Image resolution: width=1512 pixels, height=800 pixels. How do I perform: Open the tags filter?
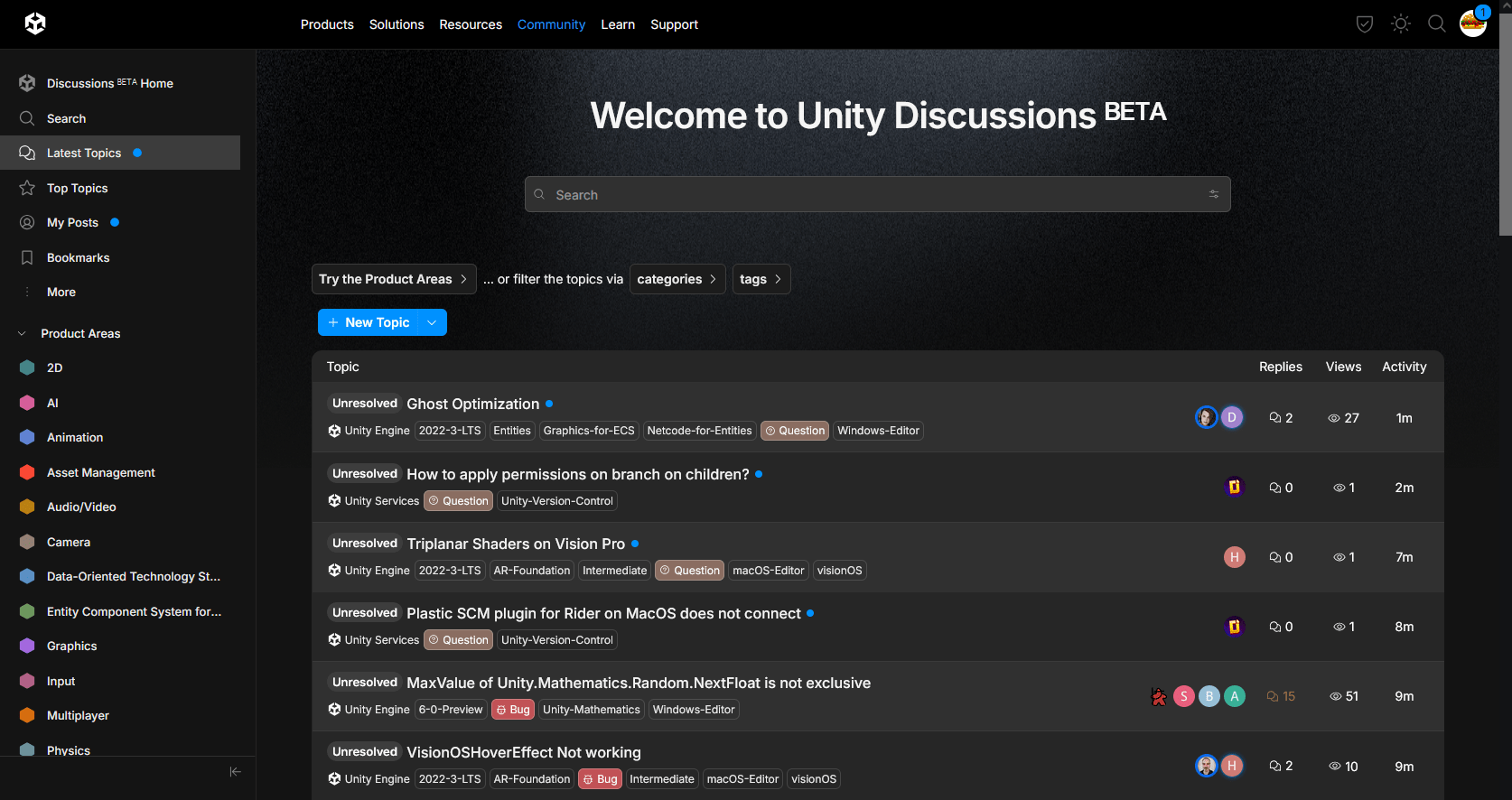(761, 279)
